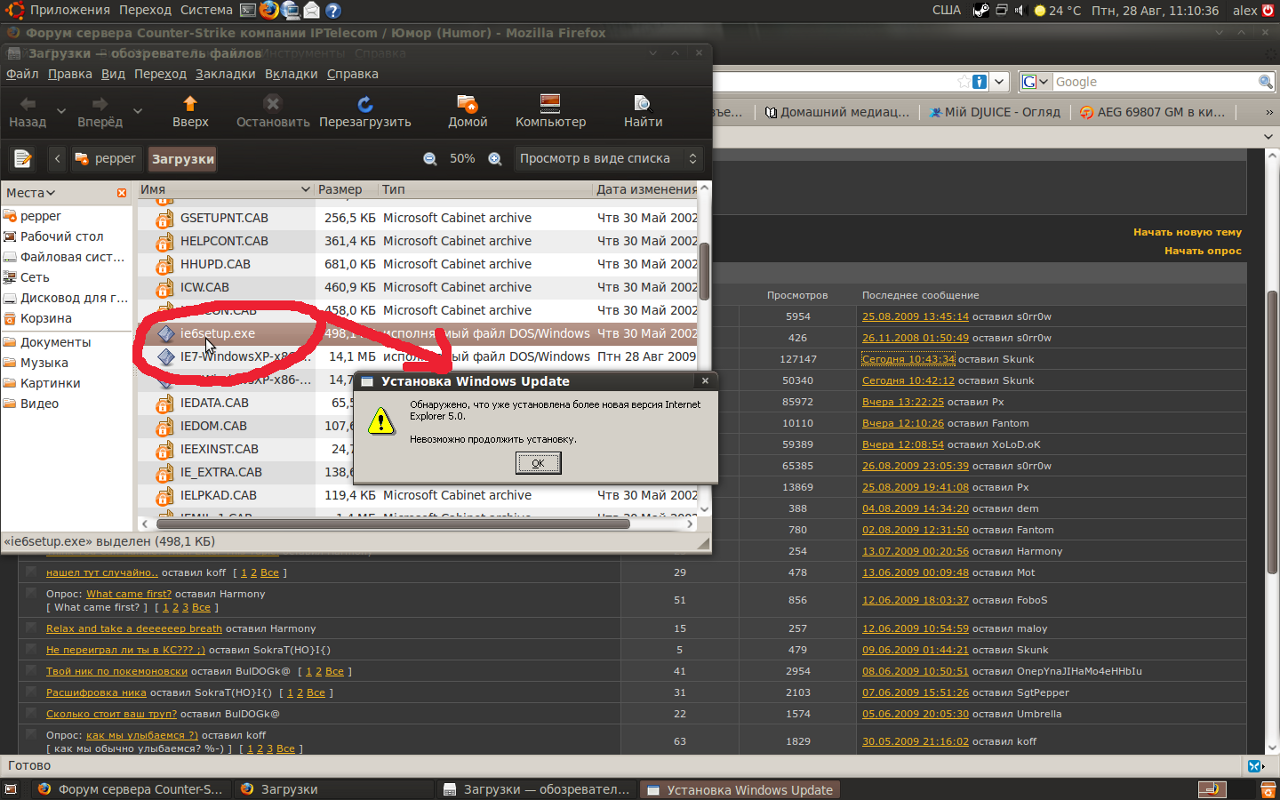Image resolution: width=1280 pixels, height=800 pixels.
Task: Open the blue help icon in top panel
Action: click(x=333, y=10)
